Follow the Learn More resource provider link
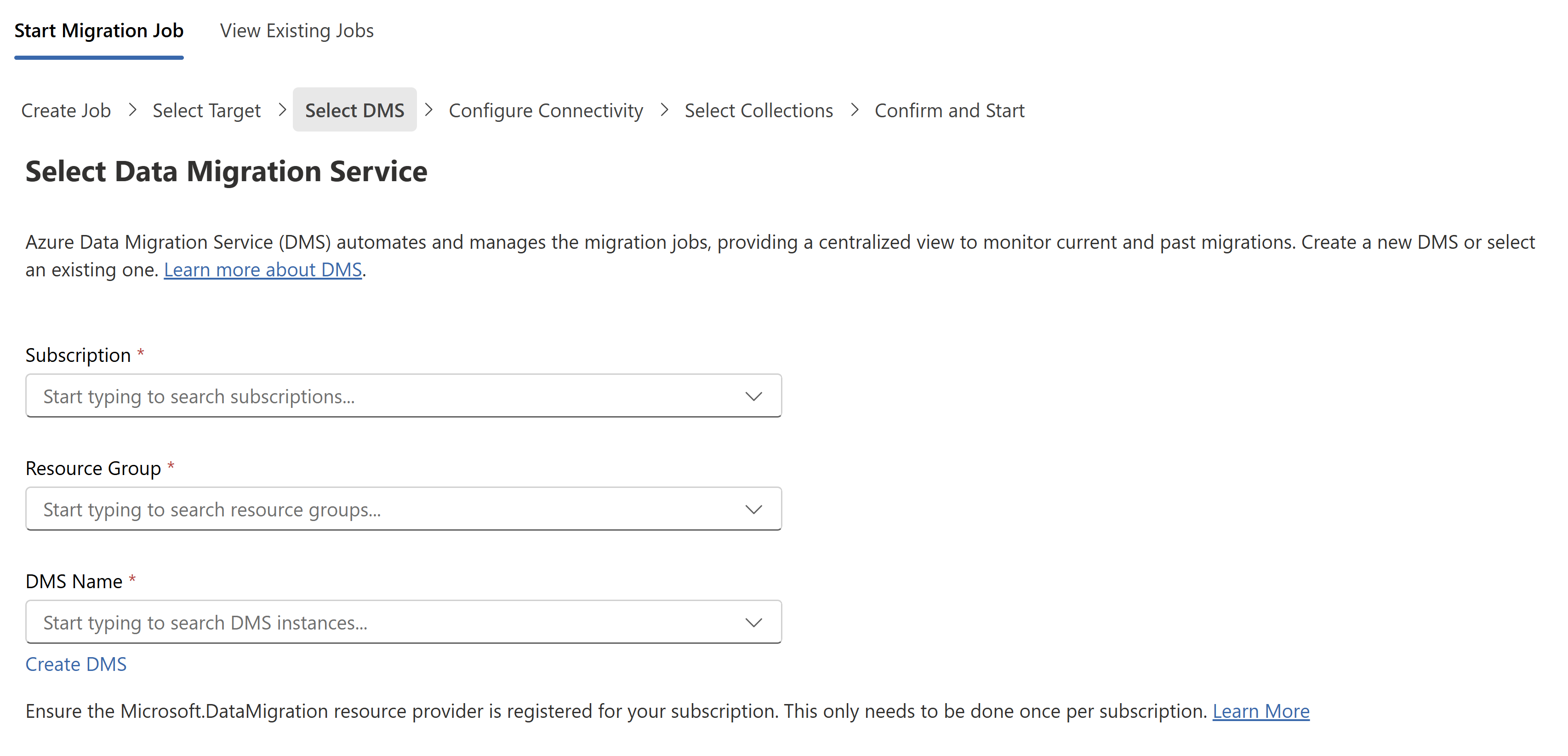Viewport: 1568px width, 756px height. pyautogui.click(x=1260, y=711)
